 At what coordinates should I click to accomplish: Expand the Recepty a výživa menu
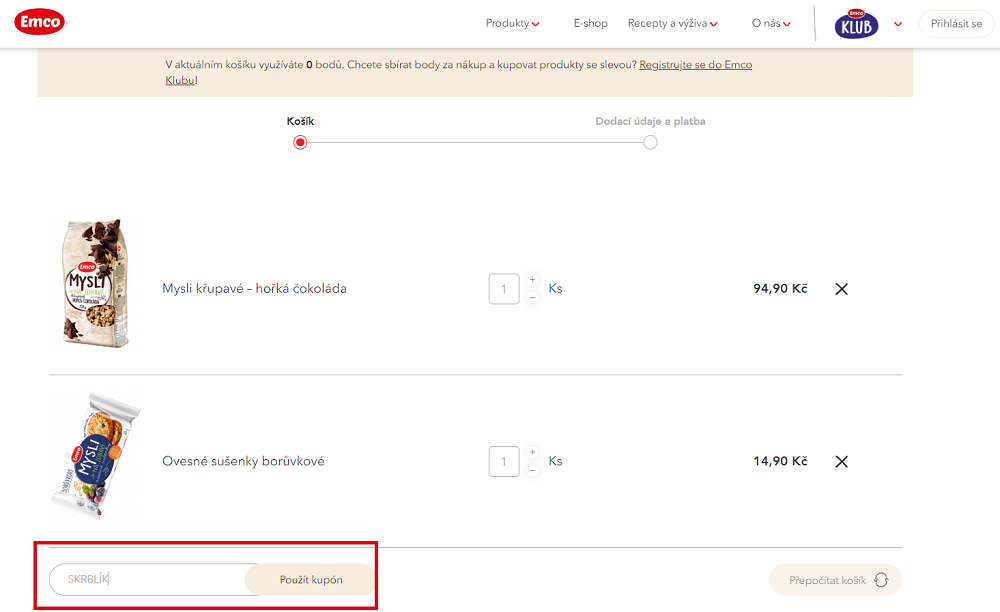672,24
